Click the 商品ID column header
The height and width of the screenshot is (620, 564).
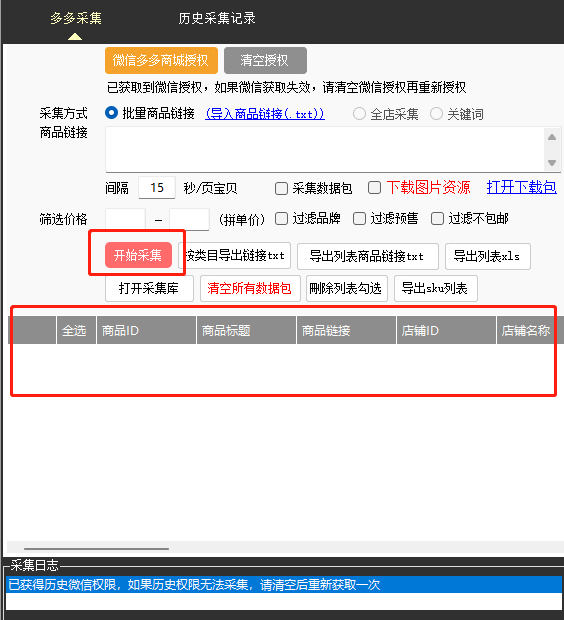tap(146, 330)
